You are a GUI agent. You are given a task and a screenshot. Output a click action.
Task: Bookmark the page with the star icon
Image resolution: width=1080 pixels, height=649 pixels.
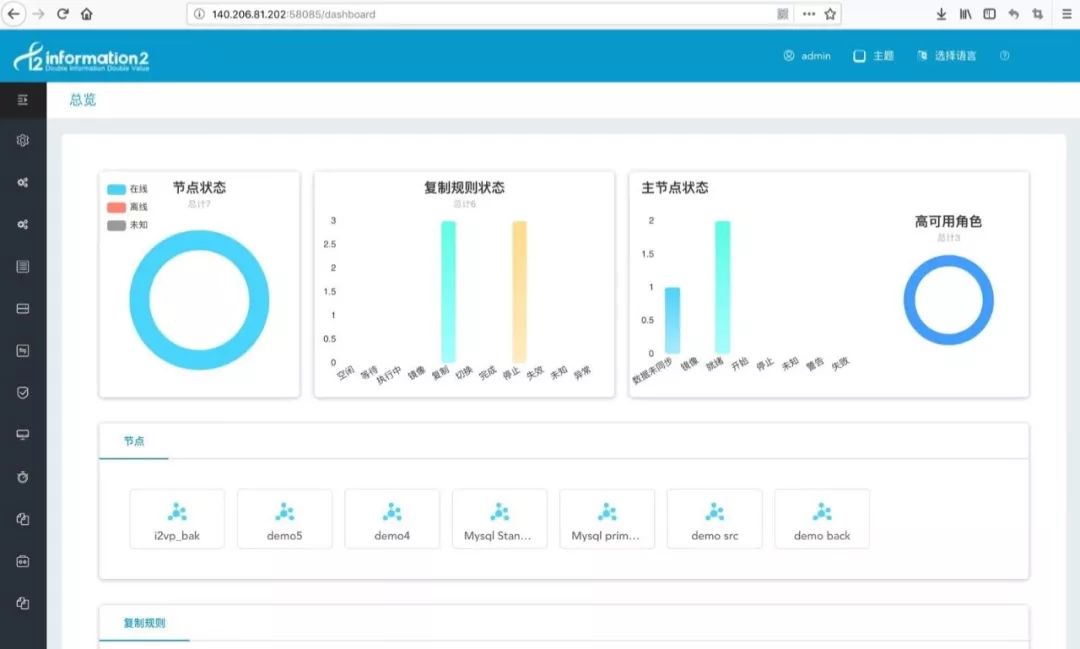[x=830, y=14]
